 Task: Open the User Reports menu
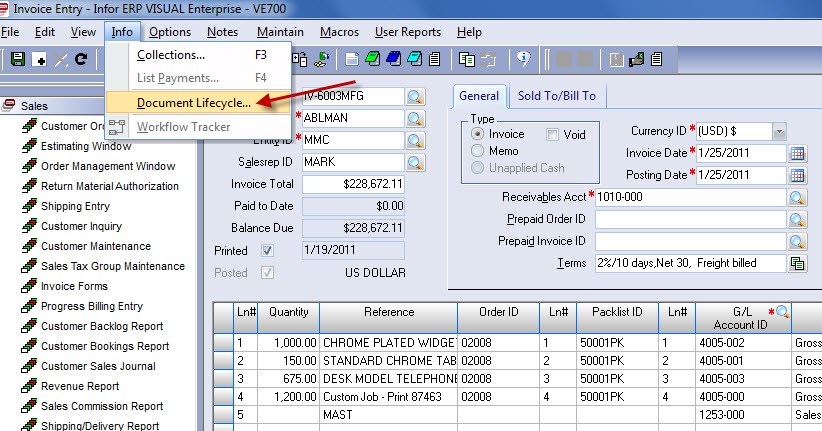click(408, 32)
